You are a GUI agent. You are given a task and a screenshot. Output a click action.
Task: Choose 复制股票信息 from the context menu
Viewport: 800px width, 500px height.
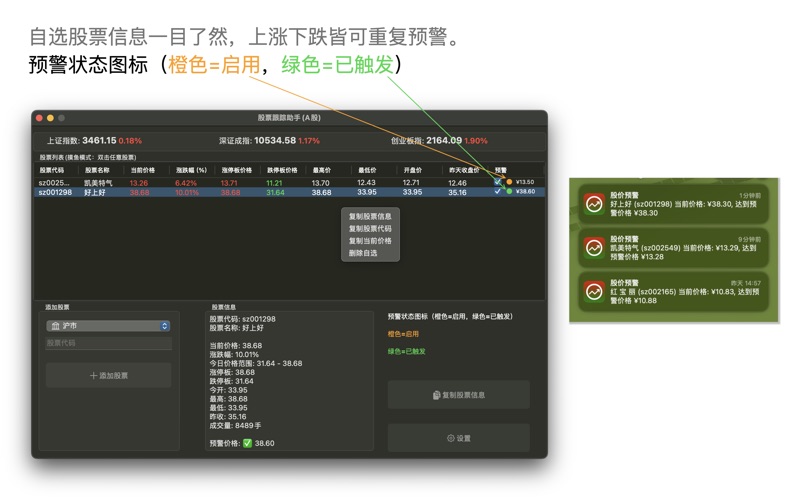click(370, 216)
